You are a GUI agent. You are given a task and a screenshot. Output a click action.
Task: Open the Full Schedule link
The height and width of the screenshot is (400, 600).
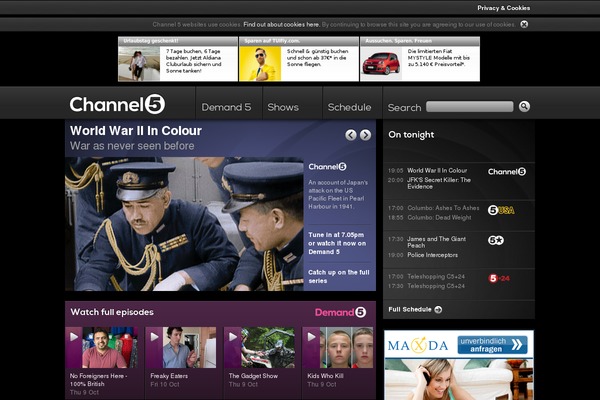[x=410, y=309]
